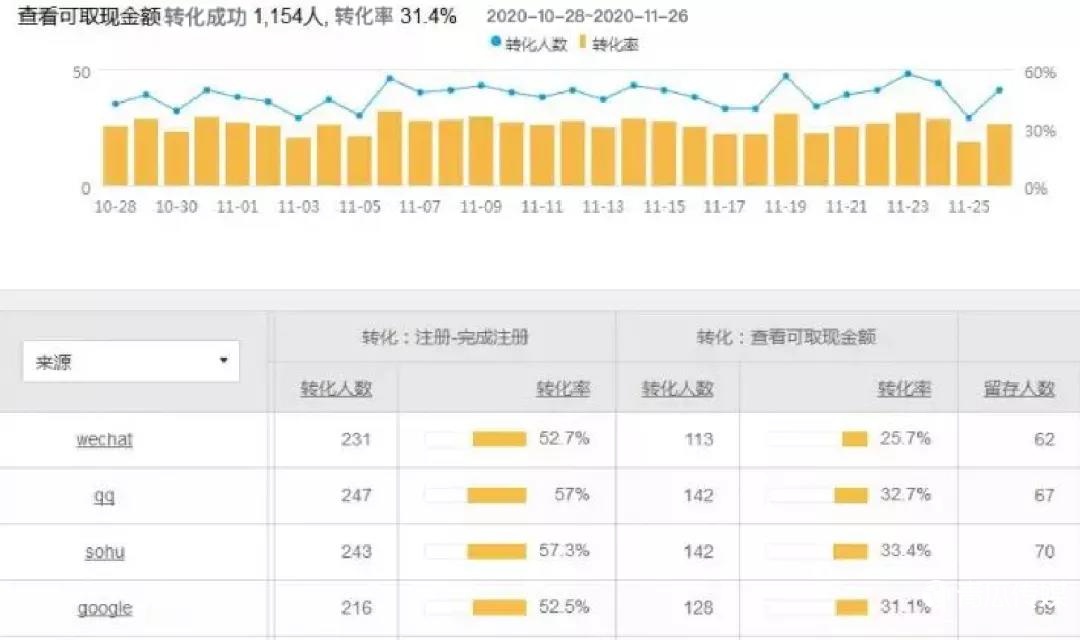Screen dimensions: 1080x640
Task: Click sohu's 33.4% conversion rate bar
Action: pos(850,551)
